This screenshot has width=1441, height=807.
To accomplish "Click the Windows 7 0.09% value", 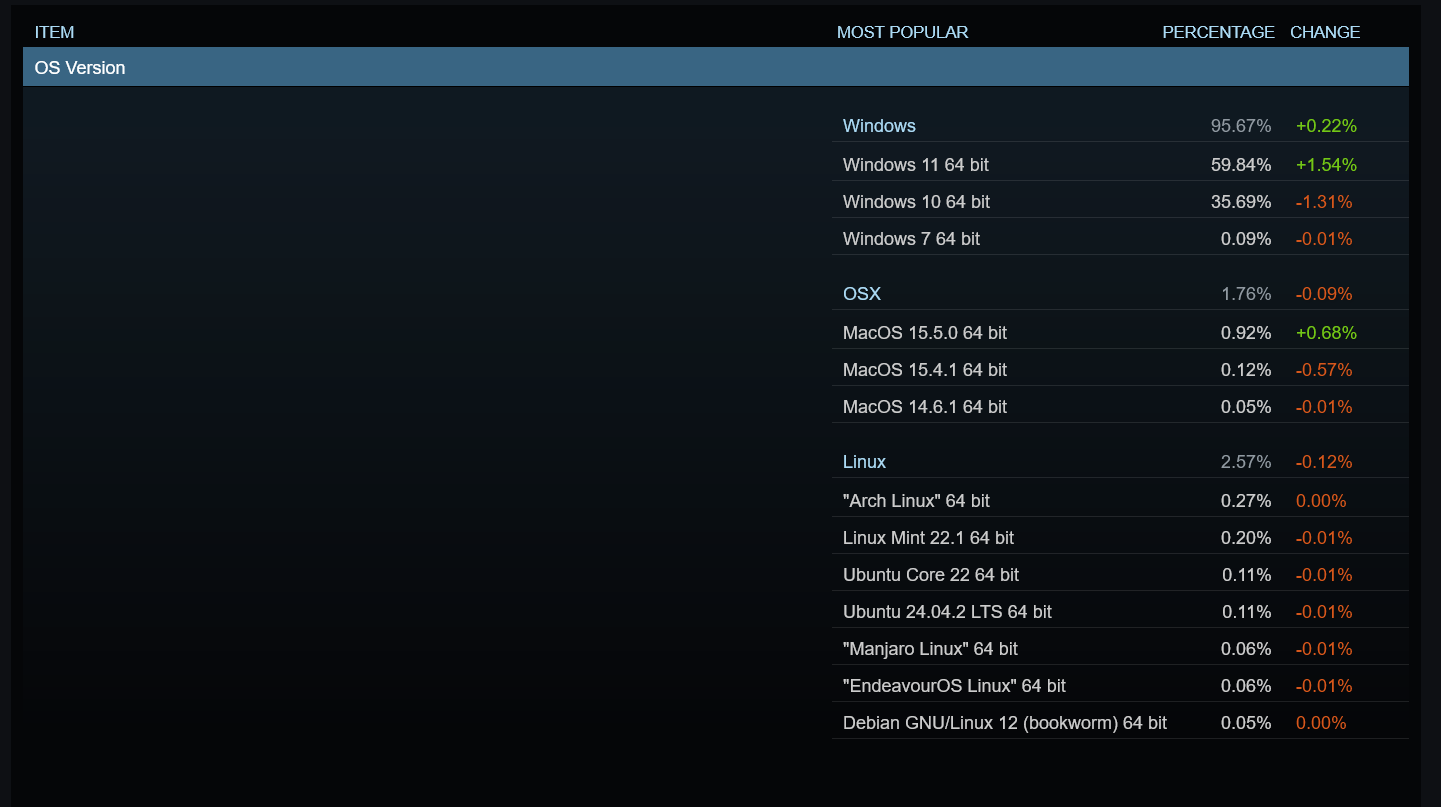I will (1246, 238).
